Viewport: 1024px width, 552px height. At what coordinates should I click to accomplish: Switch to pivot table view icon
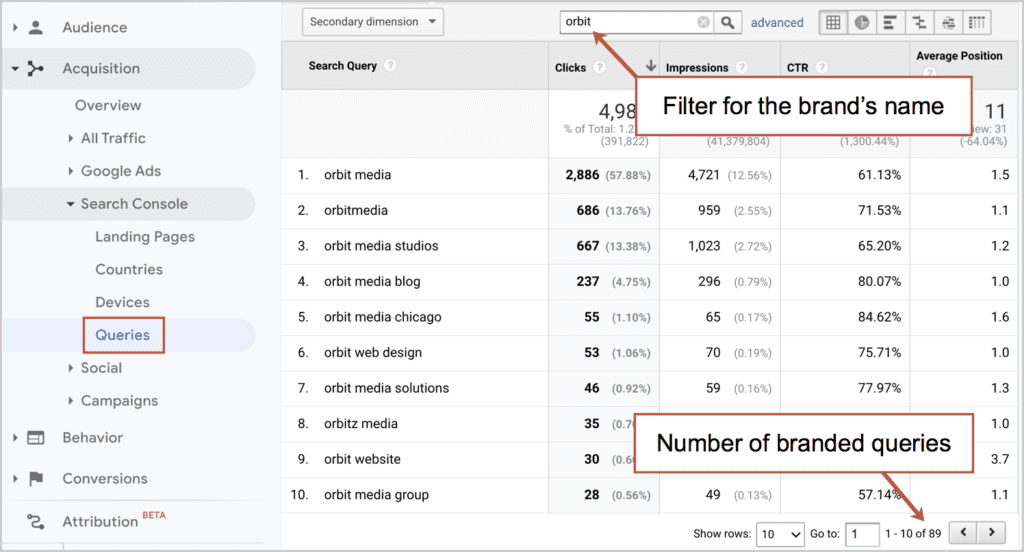(x=976, y=22)
